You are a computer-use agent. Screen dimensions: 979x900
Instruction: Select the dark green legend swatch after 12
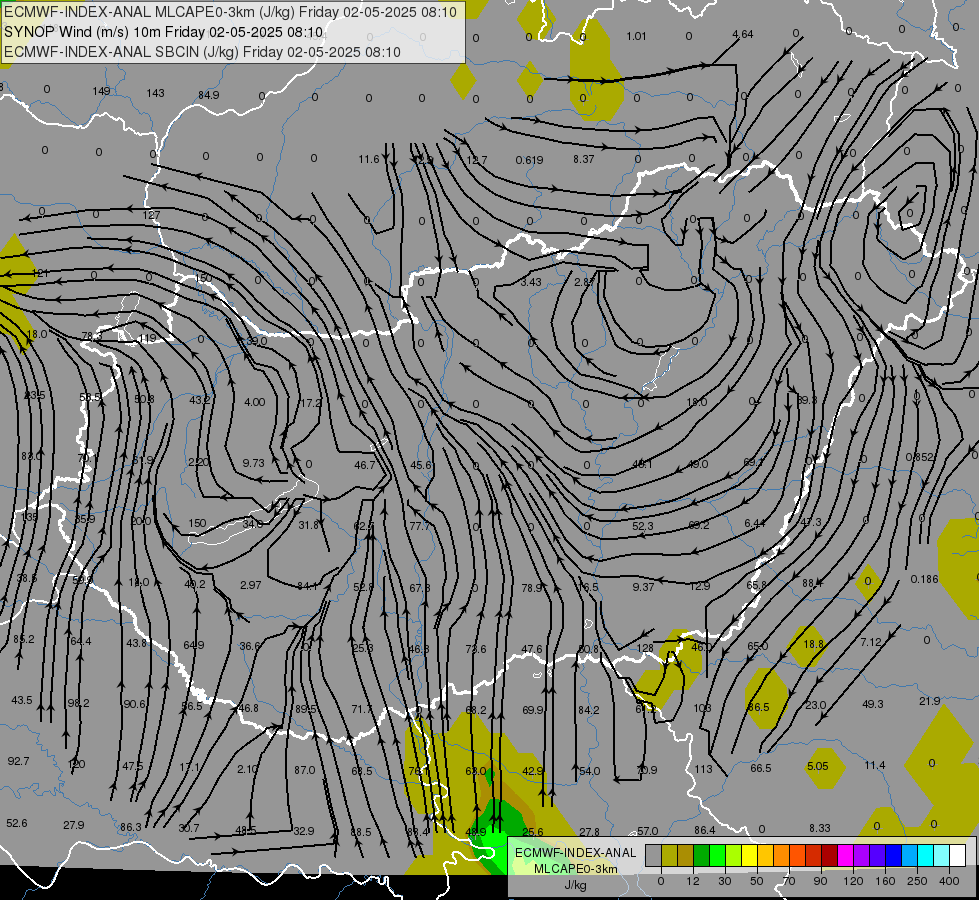[x=702, y=856]
